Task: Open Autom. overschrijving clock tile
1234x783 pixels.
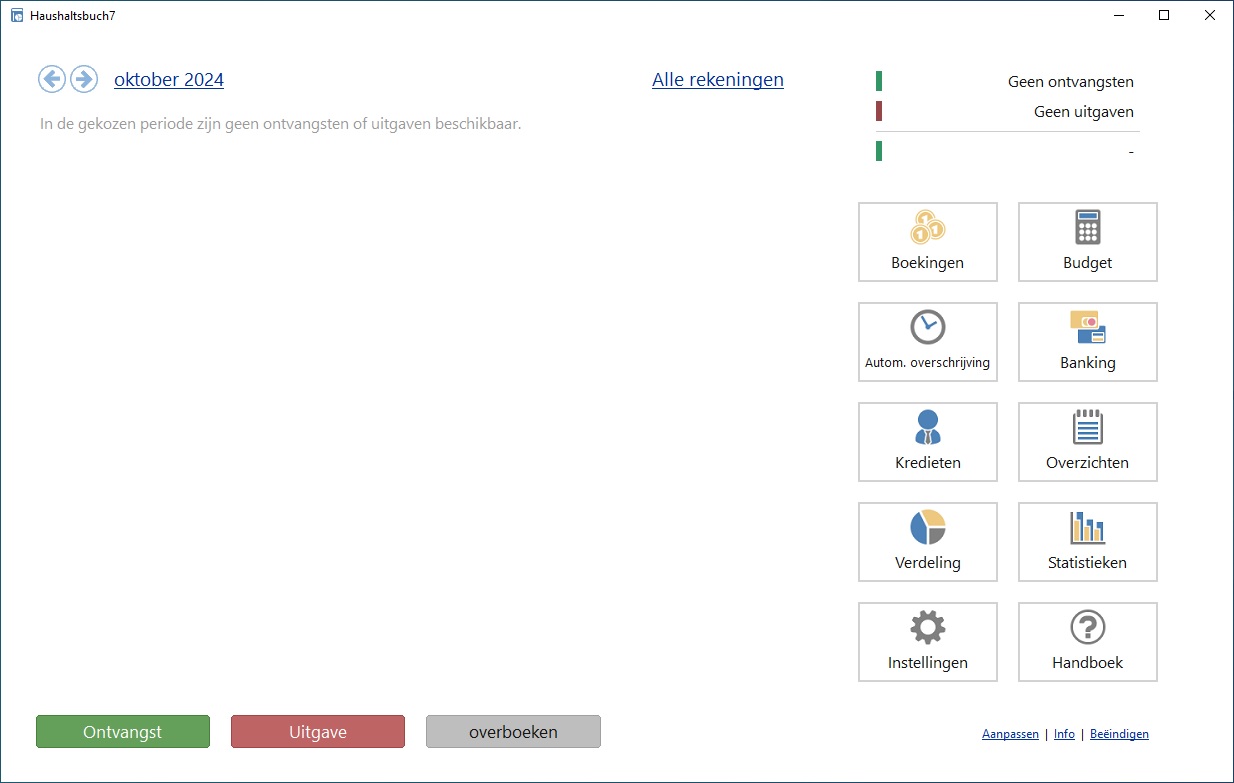Action: pos(927,342)
